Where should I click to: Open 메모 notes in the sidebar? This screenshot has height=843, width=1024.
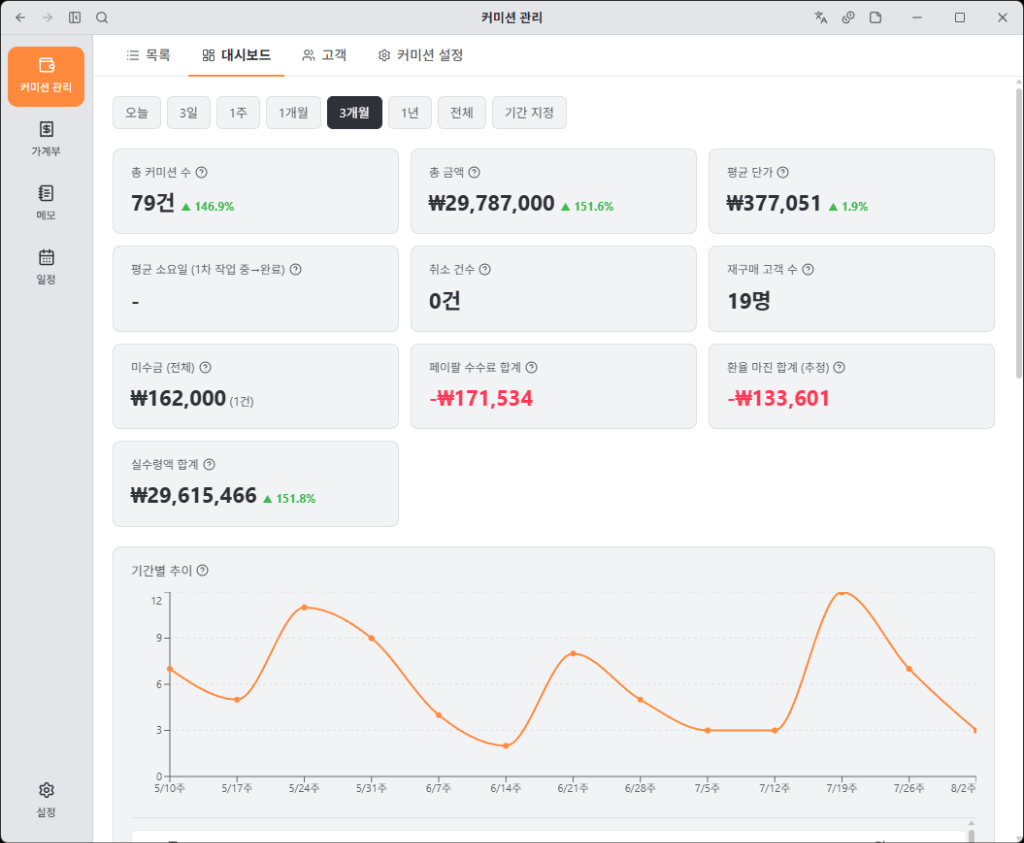click(x=46, y=202)
